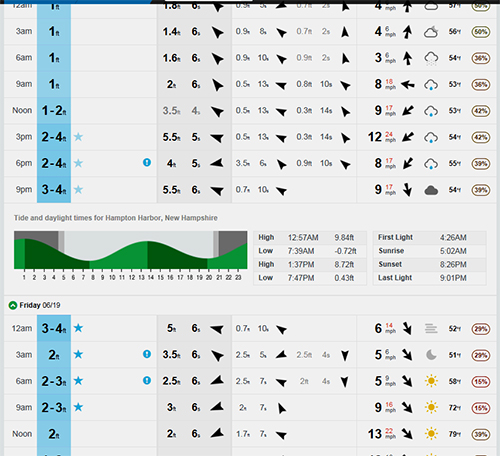The height and width of the screenshot is (456, 500).
Task: Click the star rating in the 3pm row
Action: (78, 137)
